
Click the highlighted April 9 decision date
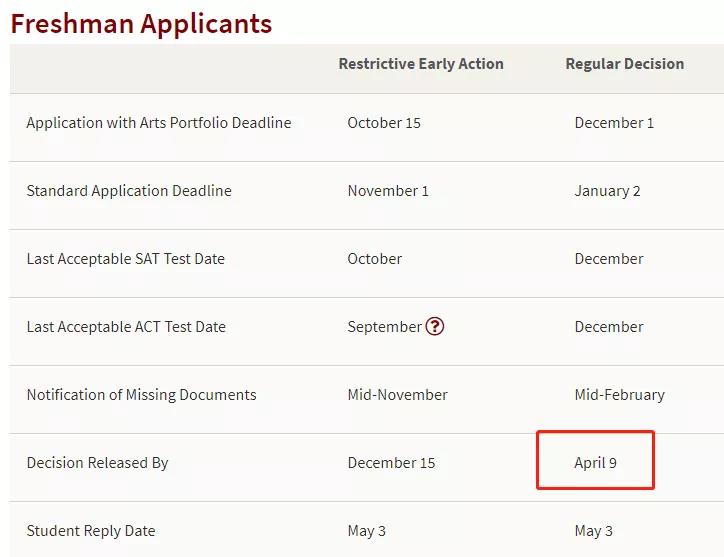[596, 462]
